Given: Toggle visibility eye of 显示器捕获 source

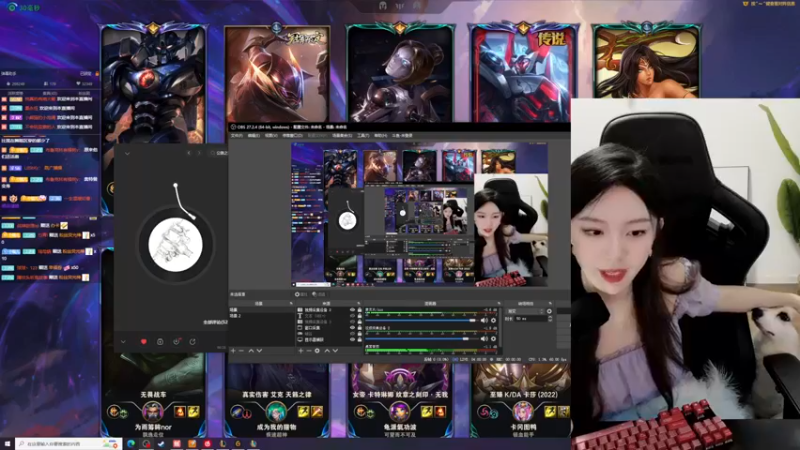Looking at the screenshot, I should point(352,339).
